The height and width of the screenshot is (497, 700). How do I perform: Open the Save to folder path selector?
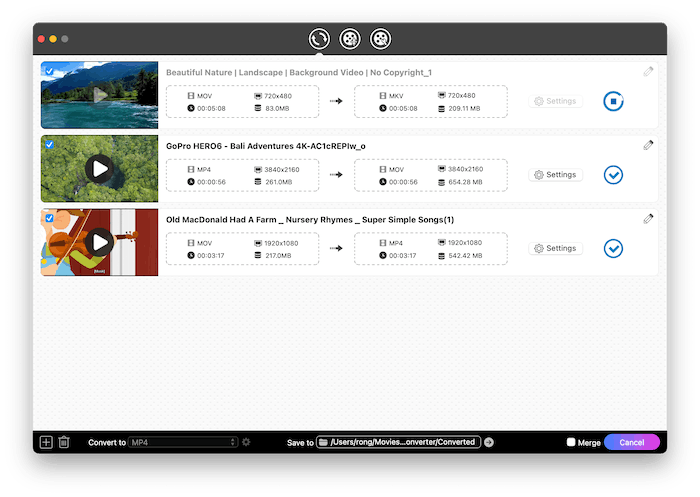click(398, 442)
